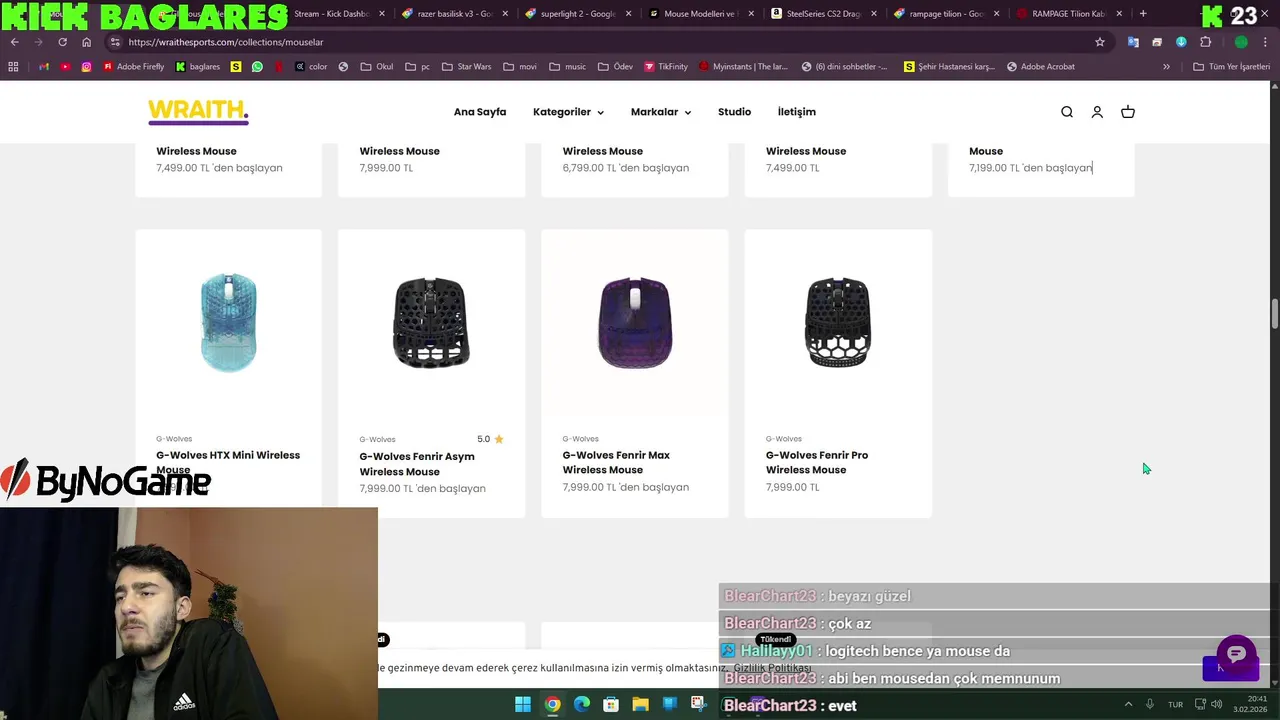Open the site search magnifier icon
This screenshot has width=1280, height=720.
coord(1067,112)
